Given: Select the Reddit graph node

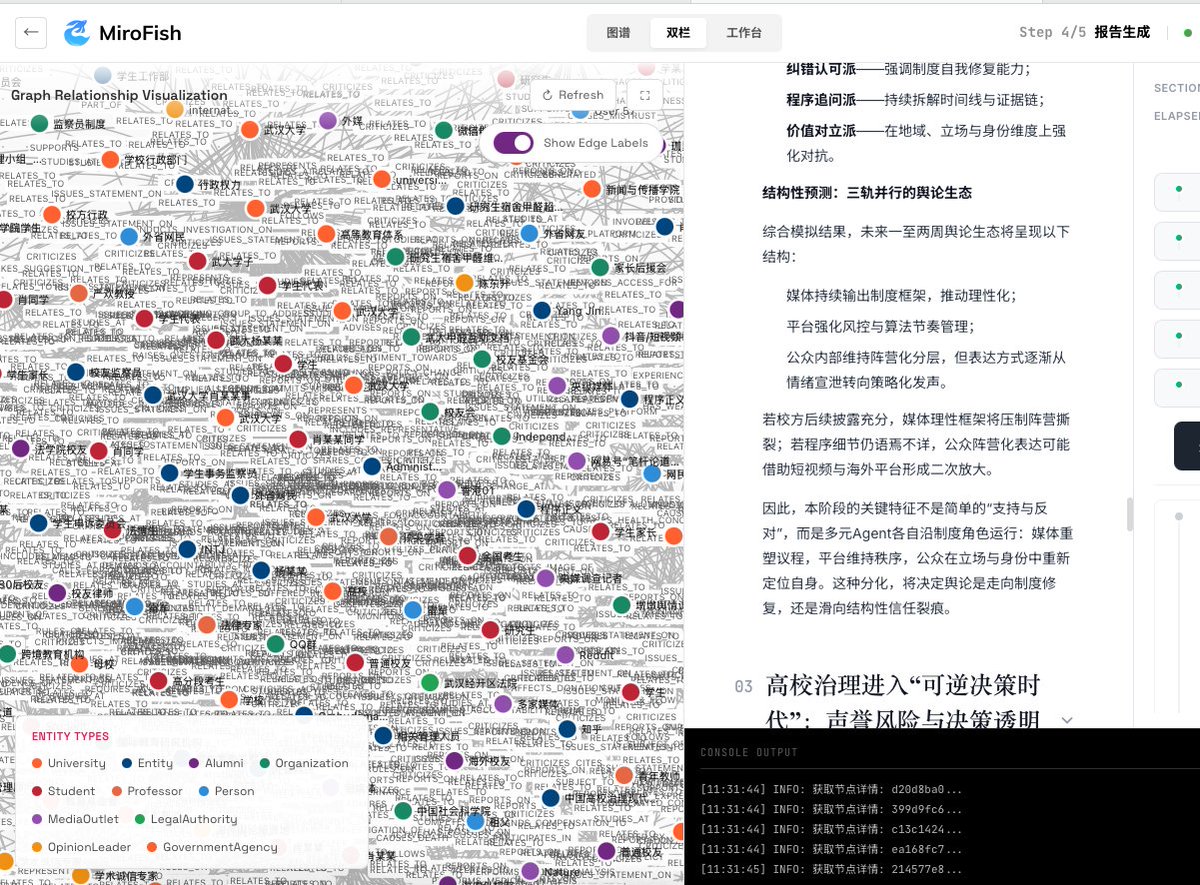Looking at the screenshot, I should 565,655.
